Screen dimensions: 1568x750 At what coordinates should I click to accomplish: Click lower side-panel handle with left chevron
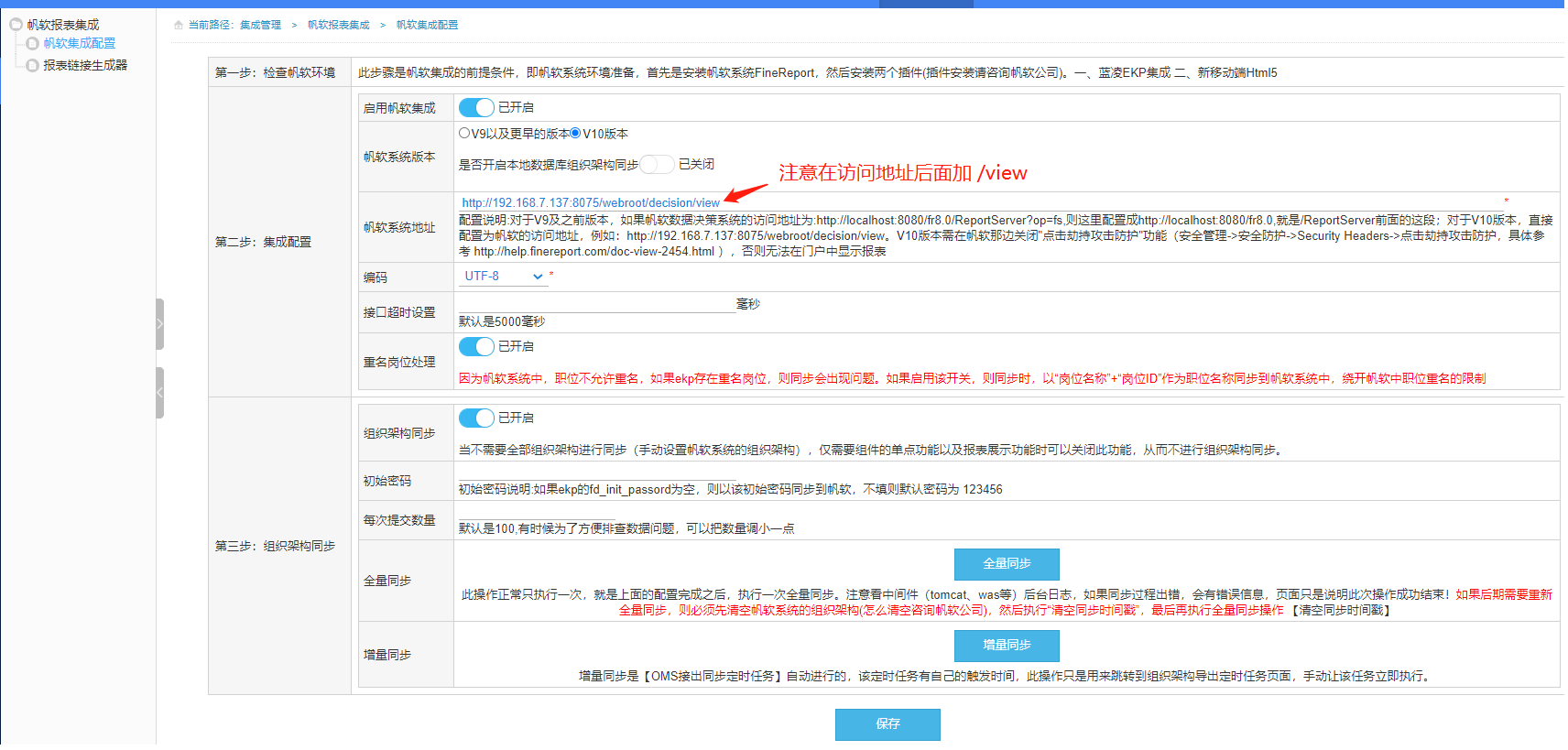click(159, 393)
